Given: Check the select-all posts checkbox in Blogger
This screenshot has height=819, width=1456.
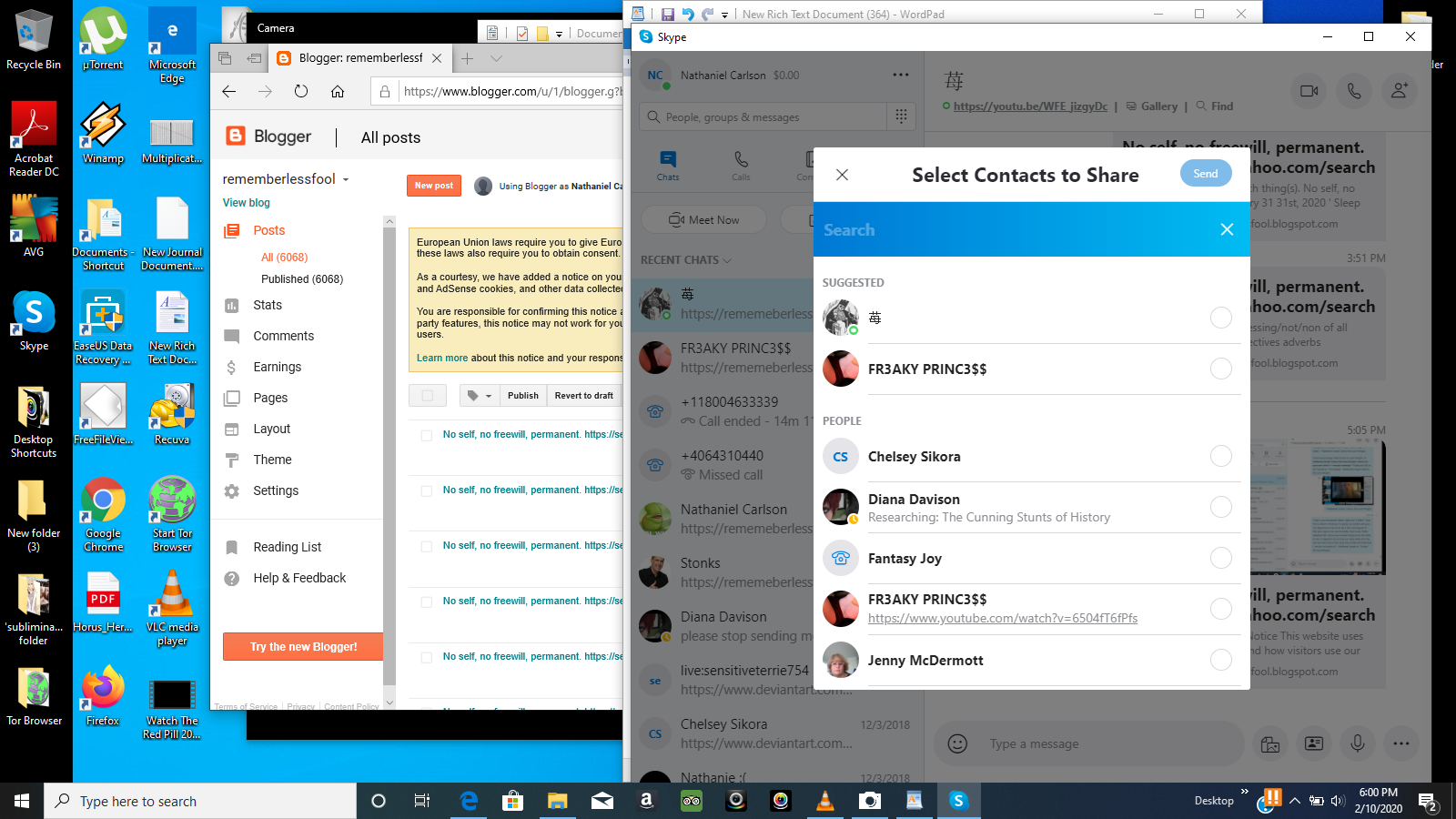Looking at the screenshot, I should [x=428, y=395].
